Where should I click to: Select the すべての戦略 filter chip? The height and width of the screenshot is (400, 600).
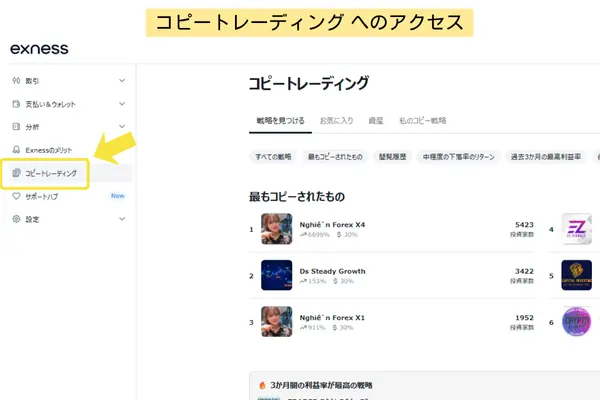pos(271,157)
